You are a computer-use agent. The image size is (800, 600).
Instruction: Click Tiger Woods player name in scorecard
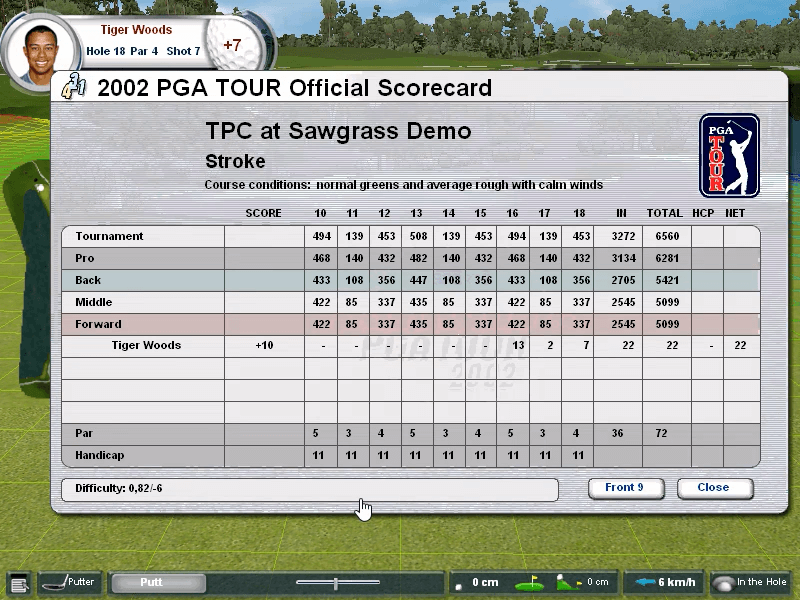146,345
